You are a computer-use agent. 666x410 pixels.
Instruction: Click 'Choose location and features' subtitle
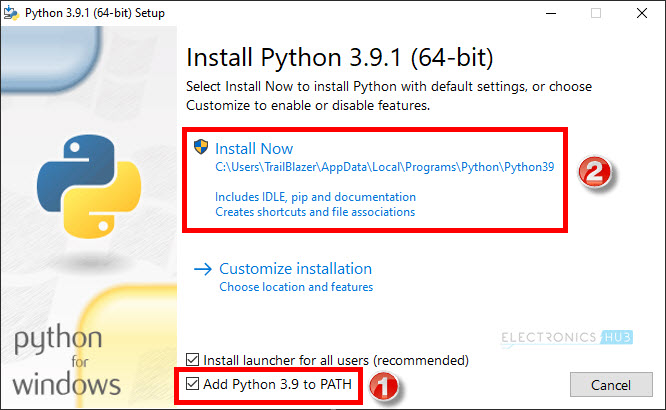point(296,288)
